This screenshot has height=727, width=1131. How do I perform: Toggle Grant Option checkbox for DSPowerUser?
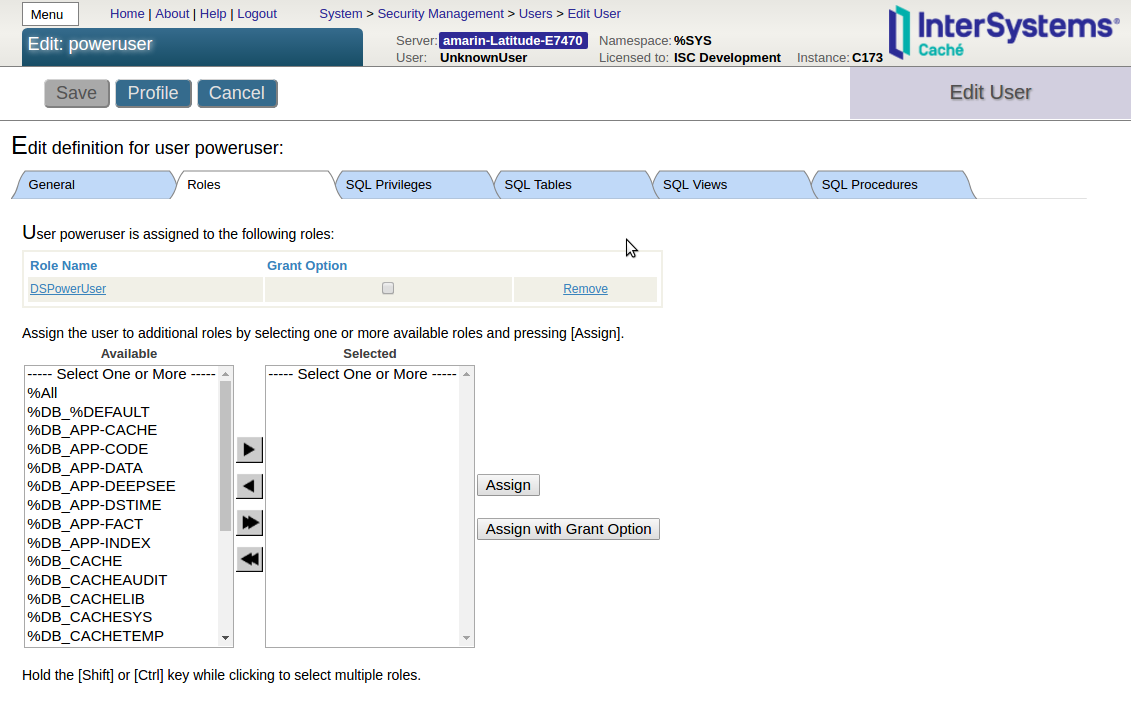388,288
